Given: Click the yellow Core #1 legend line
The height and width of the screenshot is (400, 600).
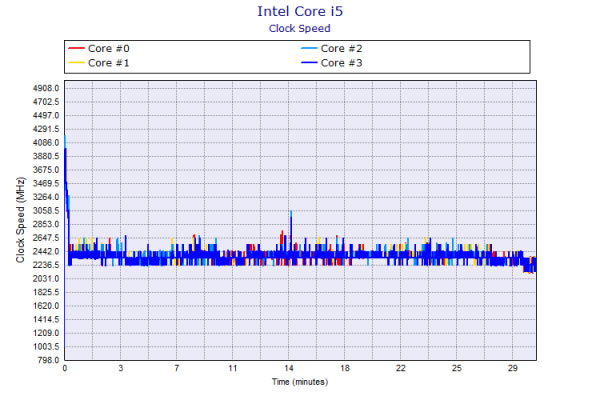Looking at the screenshot, I should (x=76, y=62).
